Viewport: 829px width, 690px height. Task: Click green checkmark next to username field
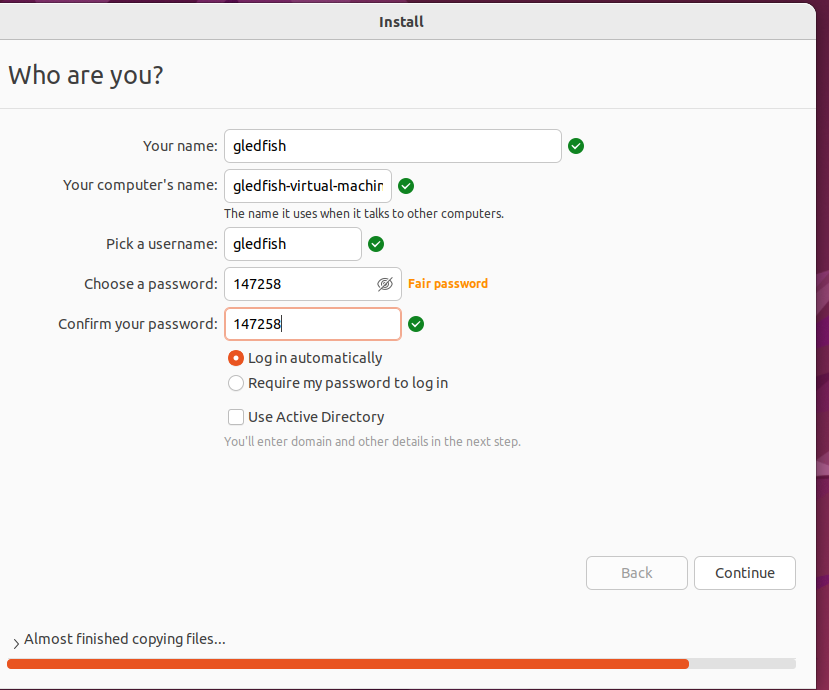376,244
